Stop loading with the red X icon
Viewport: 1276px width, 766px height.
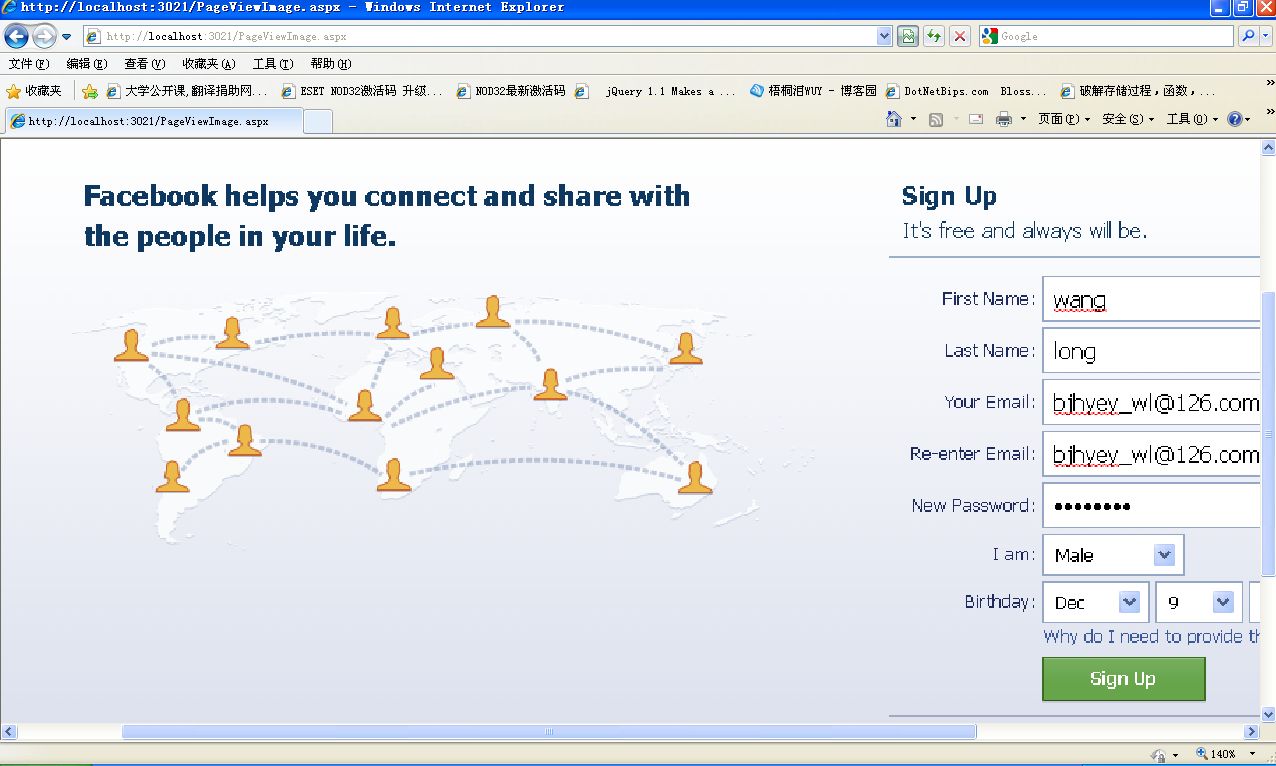pyautogui.click(x=960, y=36)
